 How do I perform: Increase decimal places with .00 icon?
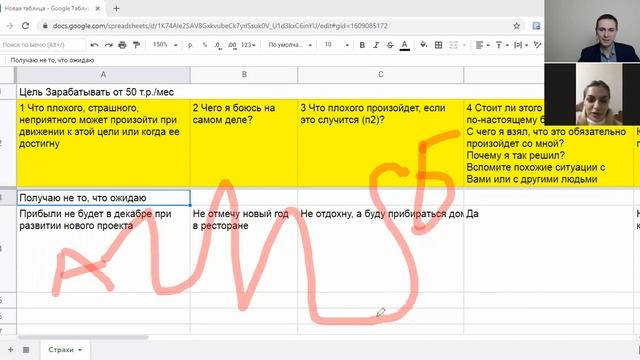(232, 45)
